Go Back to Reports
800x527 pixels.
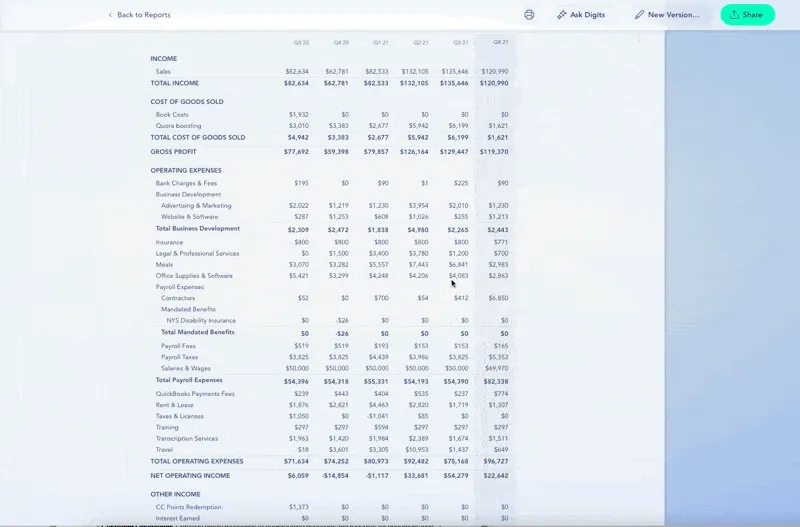click(143, 15)
